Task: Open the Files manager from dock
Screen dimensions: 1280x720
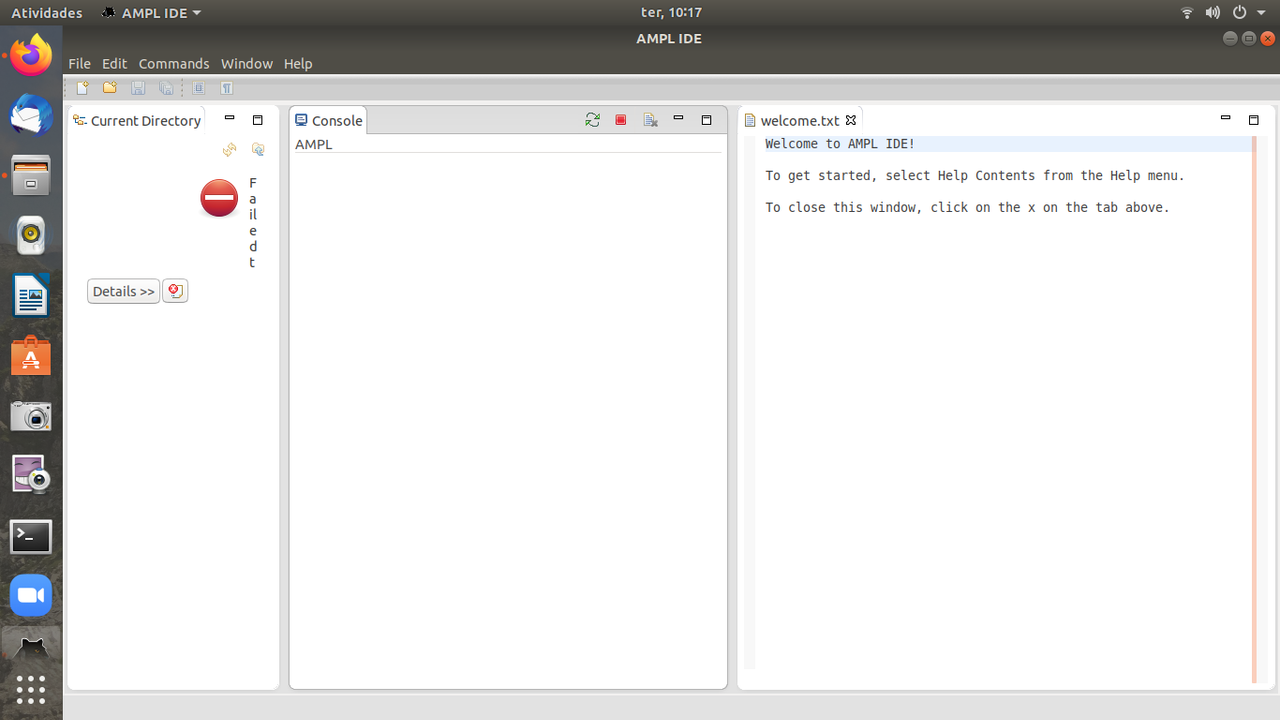Action: (x=31, y=175)
